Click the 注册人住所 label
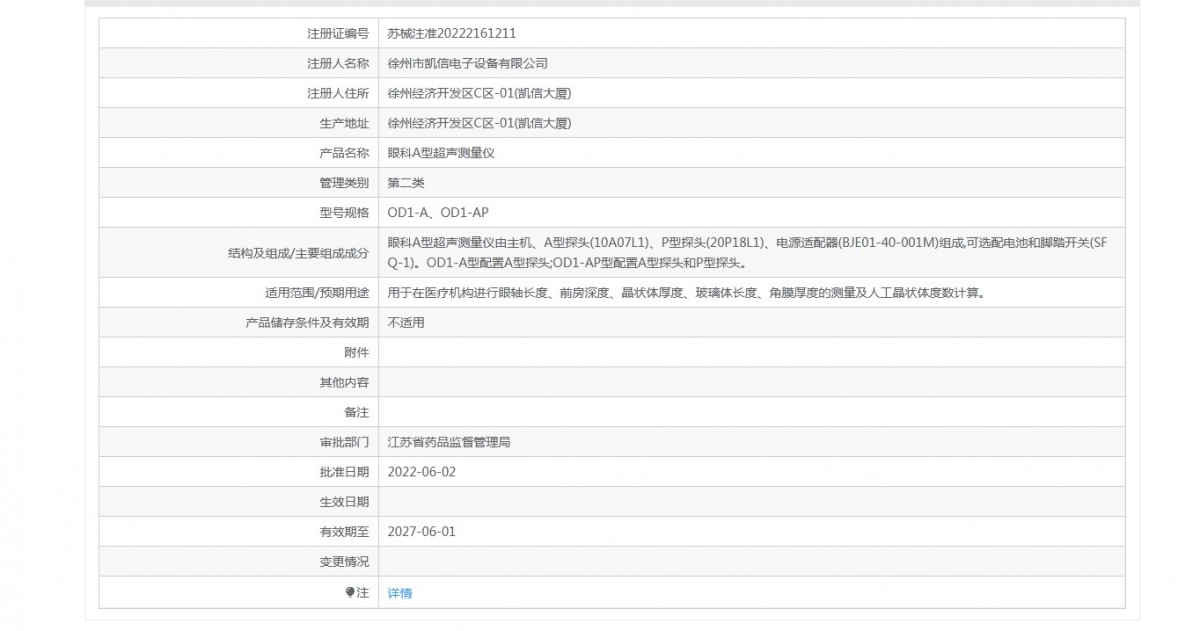 pos(337,93)
